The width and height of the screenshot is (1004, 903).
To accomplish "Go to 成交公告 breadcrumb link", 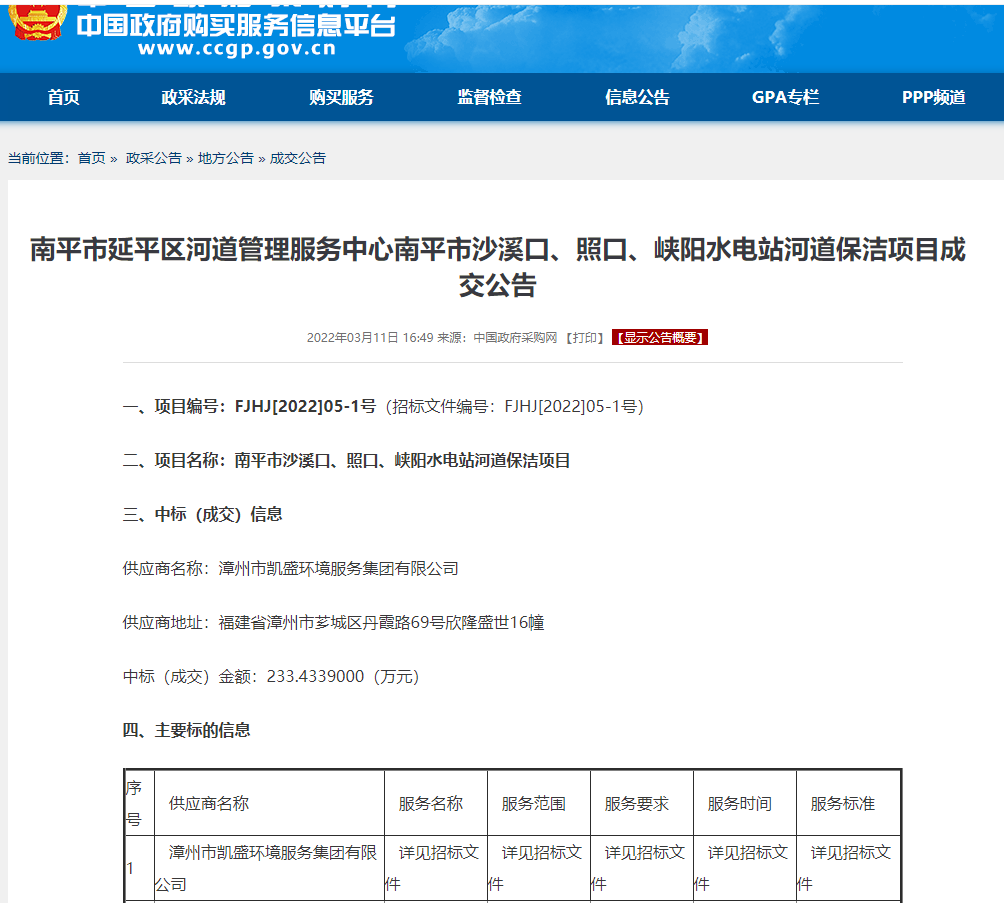I will [298, 158].
